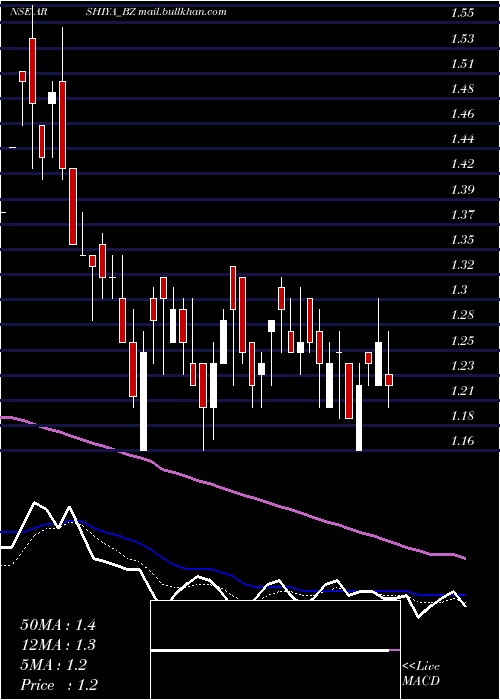Open the mail.bullkhan.com header text
The image size is (500, 700).
tap(182, 12)
